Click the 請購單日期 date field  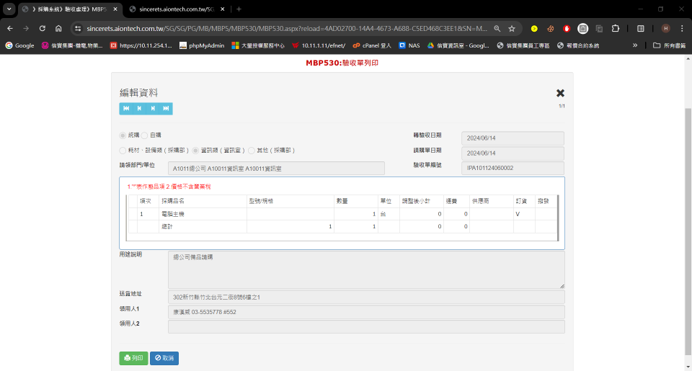click(512, 153)
